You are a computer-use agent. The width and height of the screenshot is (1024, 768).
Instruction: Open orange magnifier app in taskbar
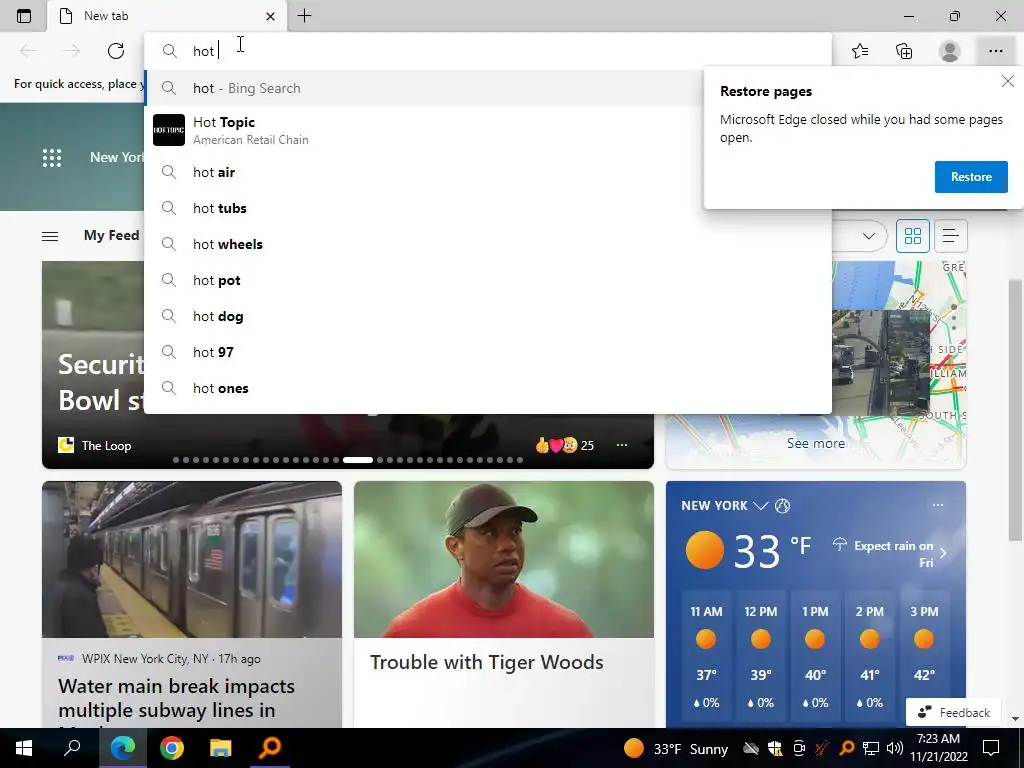269,748
